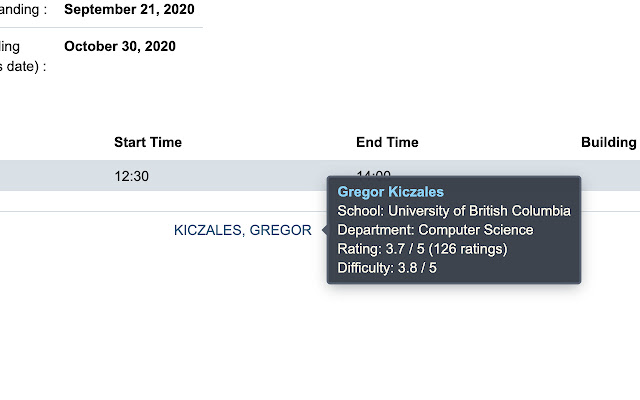This screenshot has width=640, height=400.
Task: Click the Building column header
Action: click(608, 143)
